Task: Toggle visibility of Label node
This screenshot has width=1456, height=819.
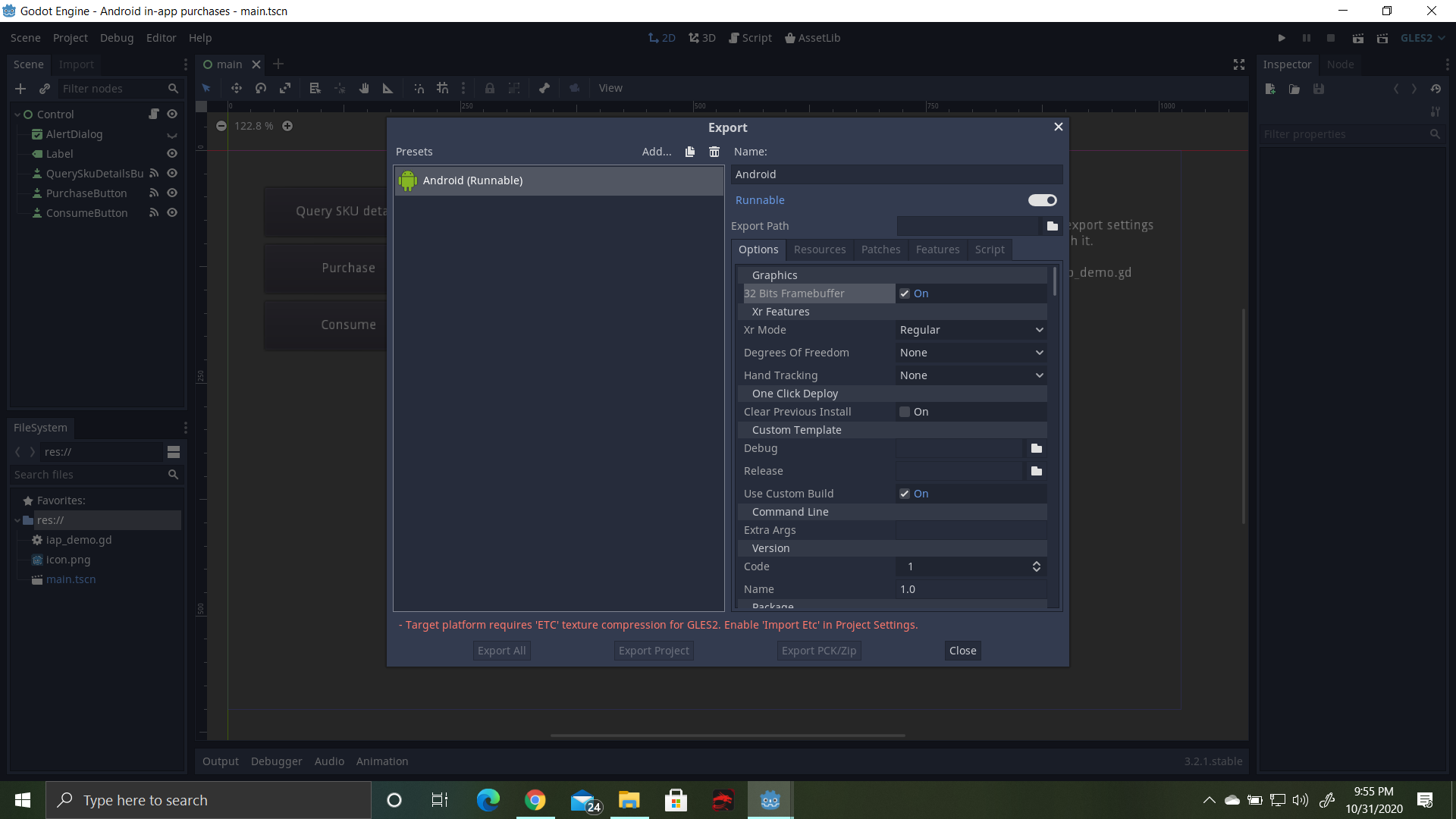Action: 172,153
